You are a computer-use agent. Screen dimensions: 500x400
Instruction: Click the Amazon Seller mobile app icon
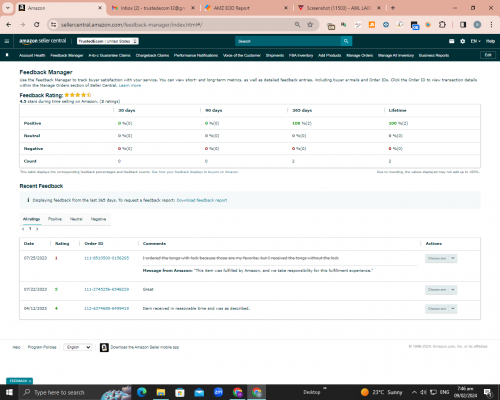104,347
